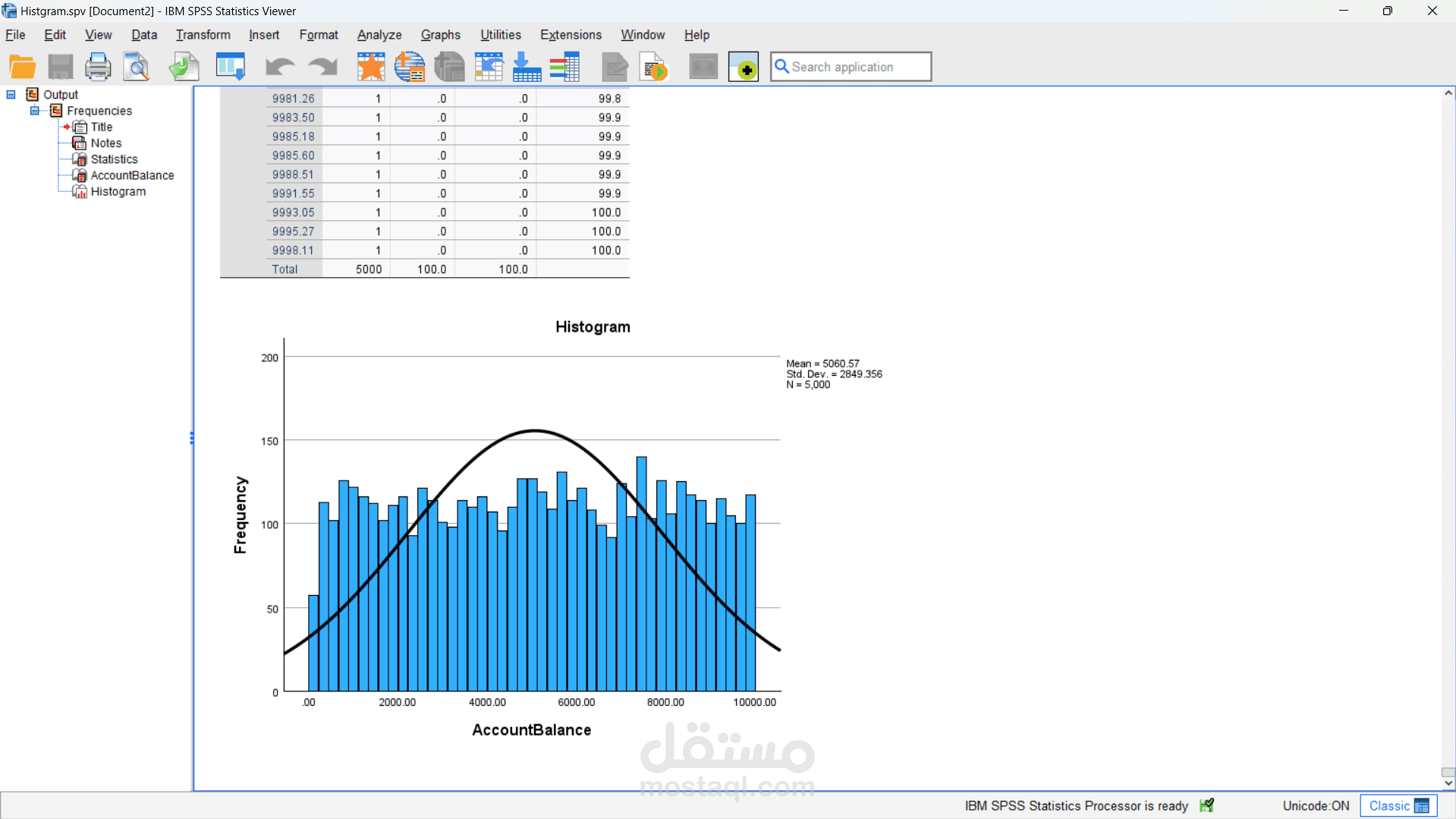Image resolution: width=1456 pixels, height=819 pixels.
Task: Open the Analyze menu
Action: pos(379,35)
